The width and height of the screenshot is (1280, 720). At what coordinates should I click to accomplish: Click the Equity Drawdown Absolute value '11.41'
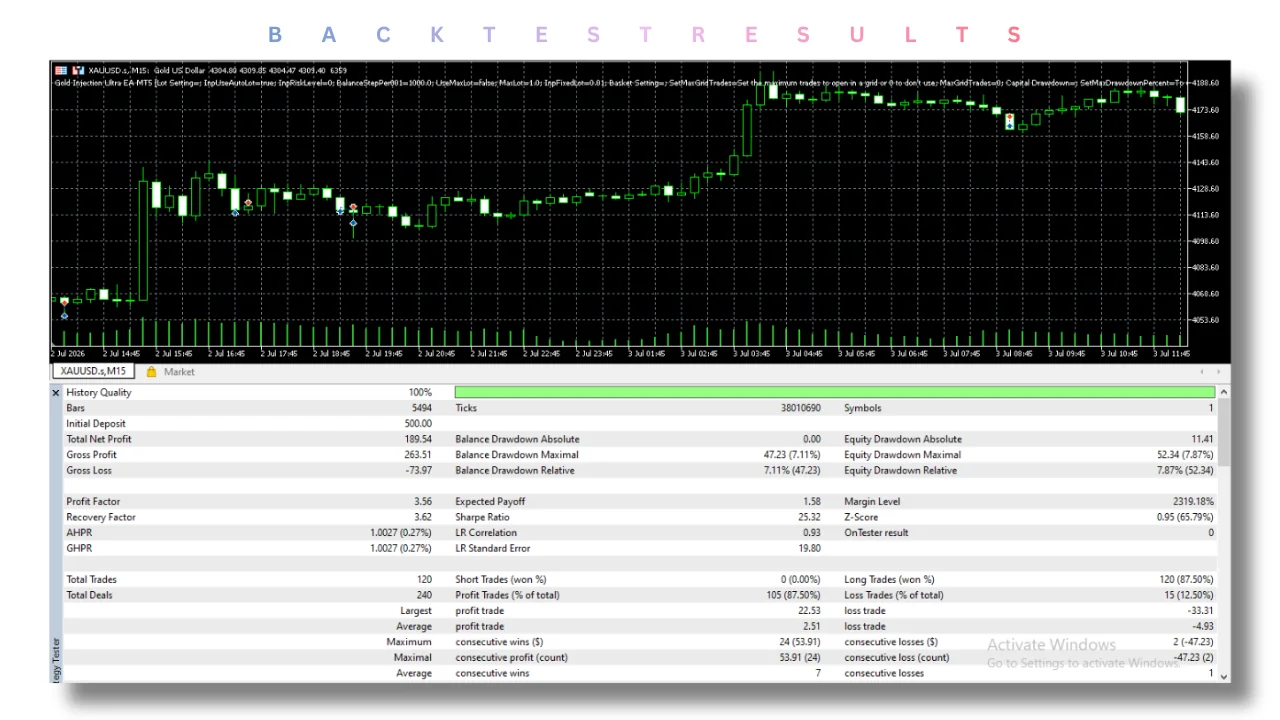point(1203,439)
